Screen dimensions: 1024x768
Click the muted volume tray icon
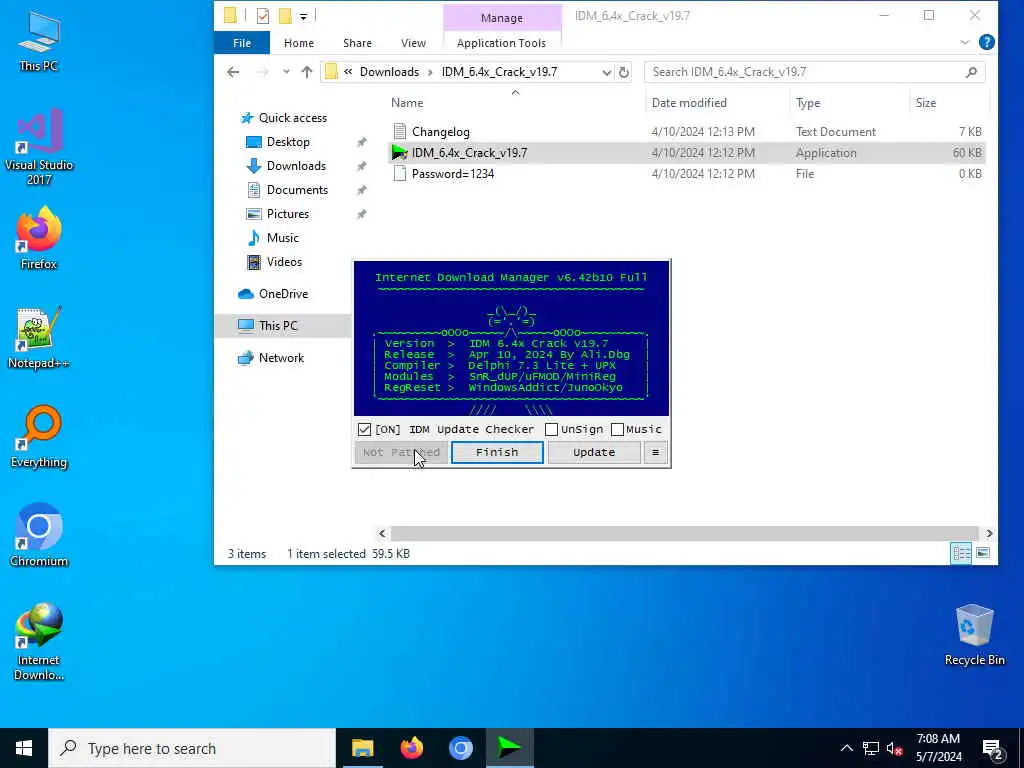point(894,748)
